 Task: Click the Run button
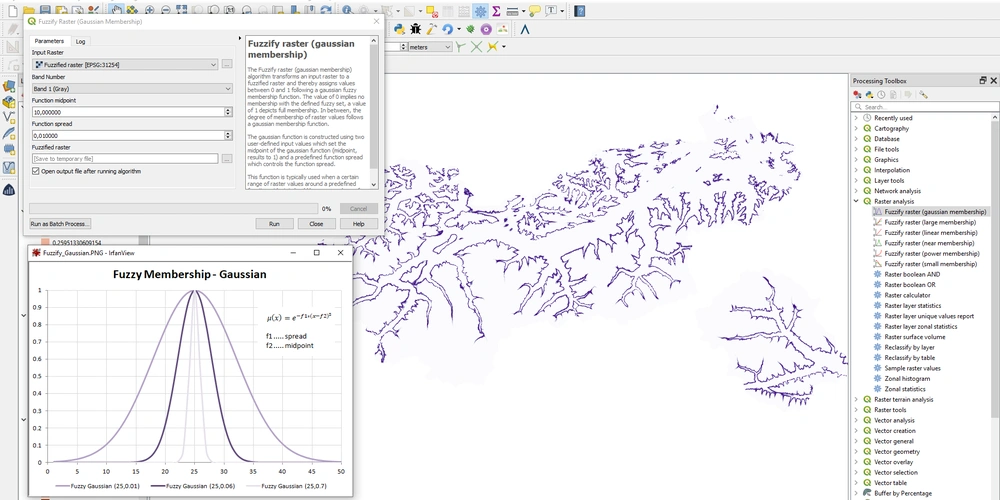point(274,224)
